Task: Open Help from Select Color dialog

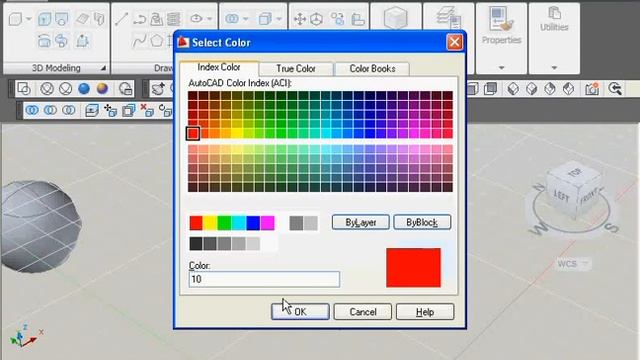Action: click(x=425, y=312)
